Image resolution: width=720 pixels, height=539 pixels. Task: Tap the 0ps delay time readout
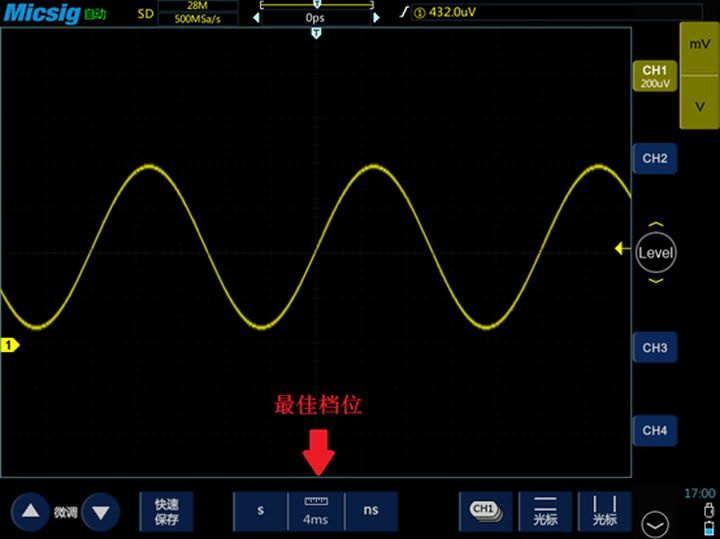(x=315, y=18)
